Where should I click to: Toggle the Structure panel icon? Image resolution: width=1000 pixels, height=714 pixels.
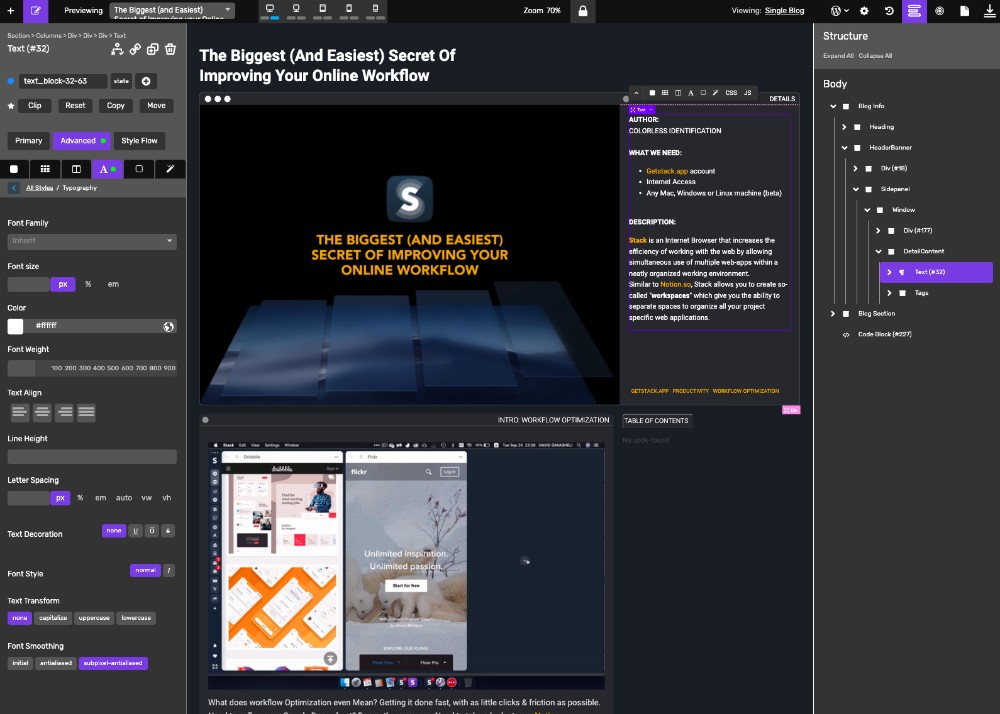[x=914, y=11]
